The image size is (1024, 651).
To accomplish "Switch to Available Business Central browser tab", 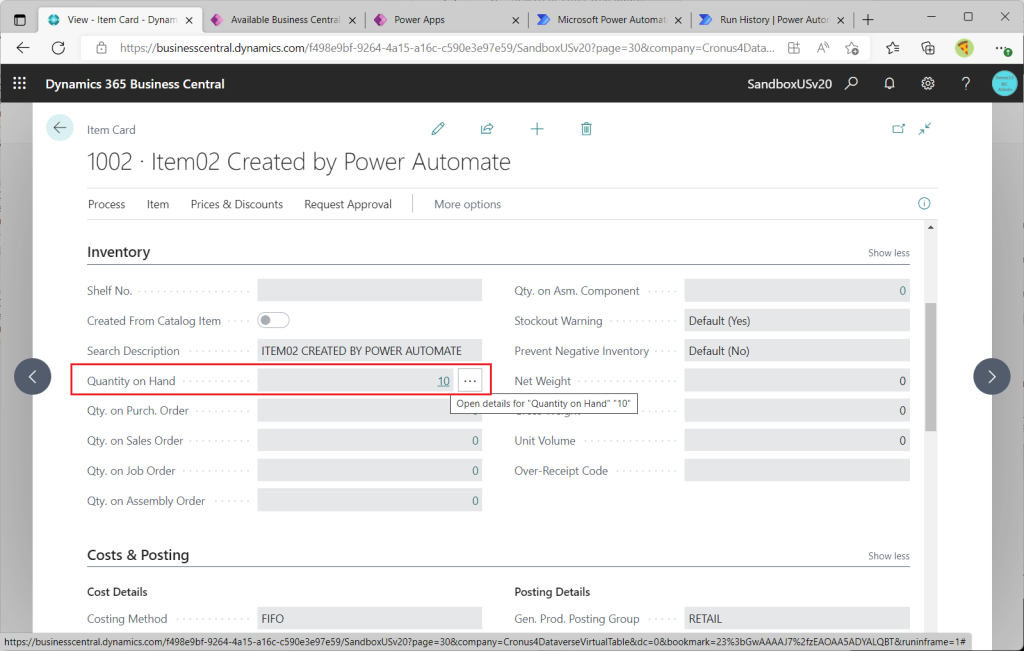I will pyautogui.click(x=283, y=20).
